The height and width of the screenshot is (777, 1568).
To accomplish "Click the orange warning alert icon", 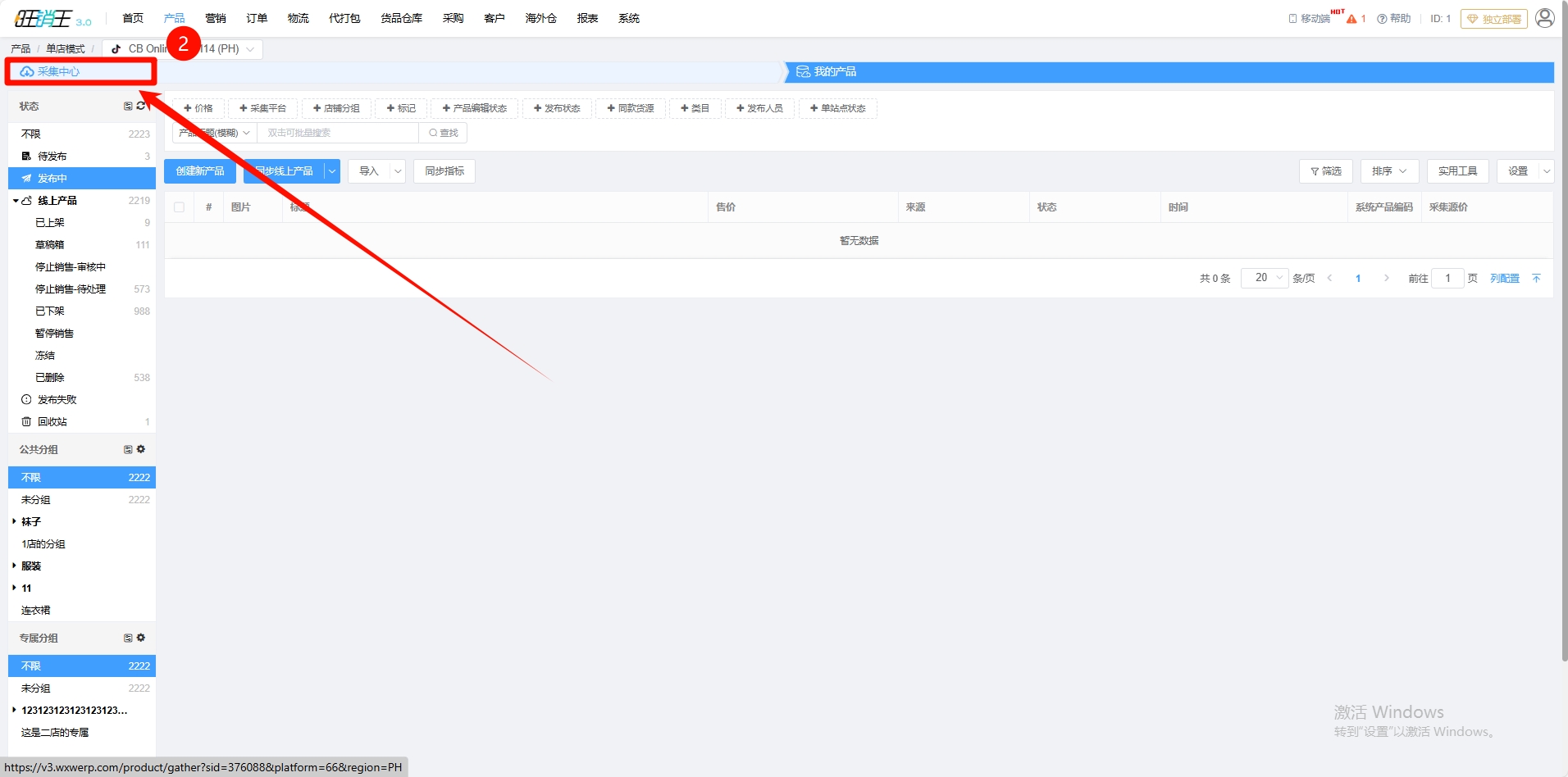I will [x=1351, y=19].
